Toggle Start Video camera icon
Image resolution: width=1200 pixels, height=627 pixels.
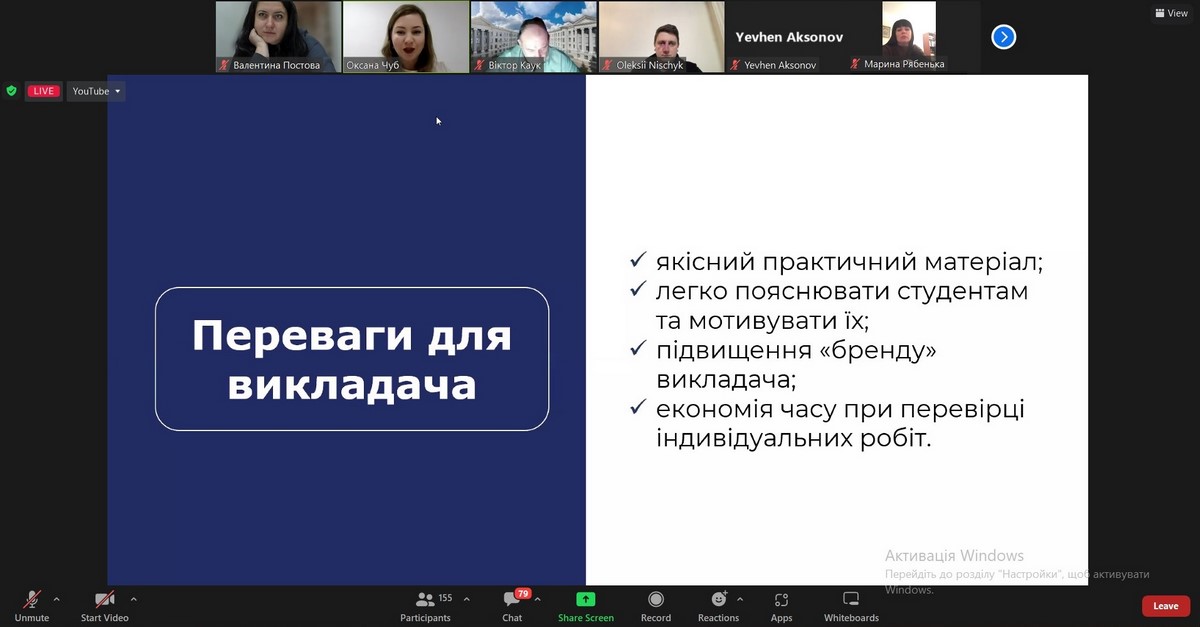pos(104,599)
